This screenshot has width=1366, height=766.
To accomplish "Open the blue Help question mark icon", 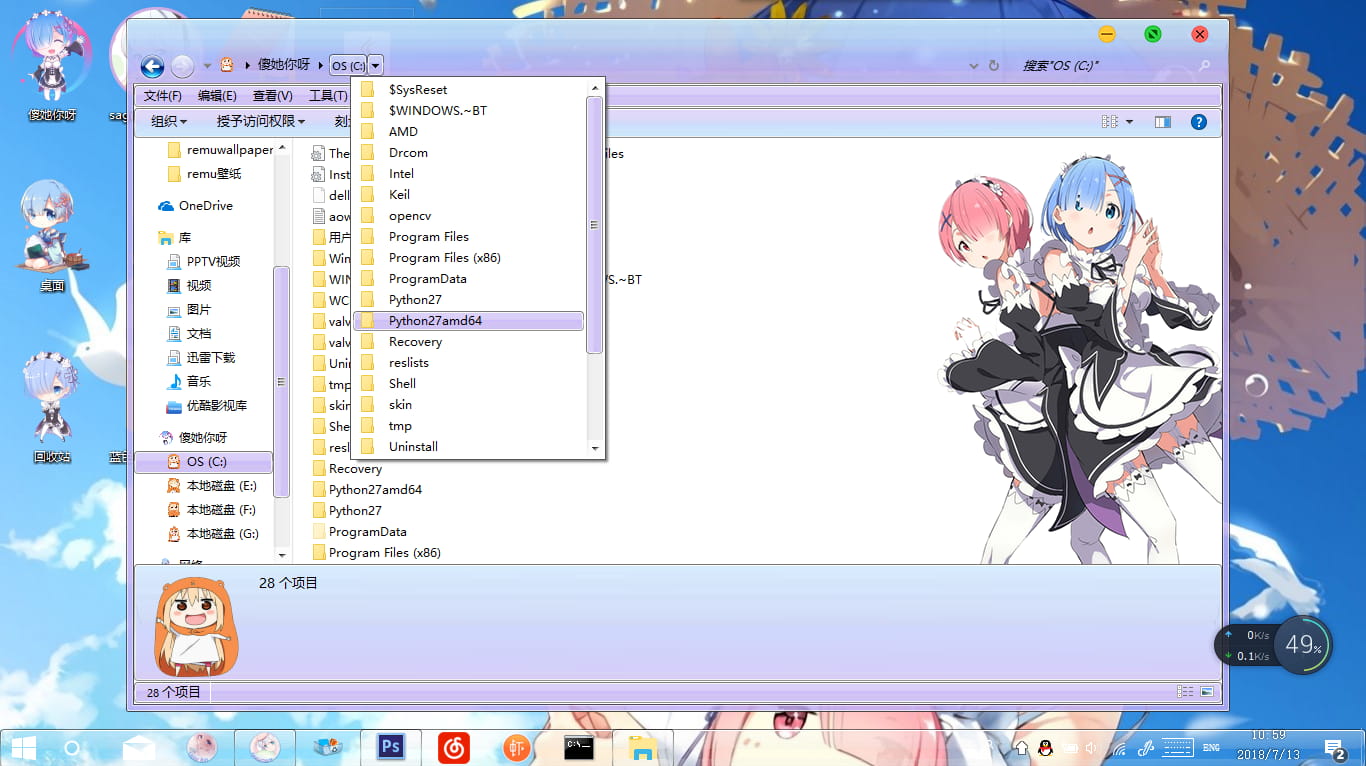I will click(x=1198, y=122).
